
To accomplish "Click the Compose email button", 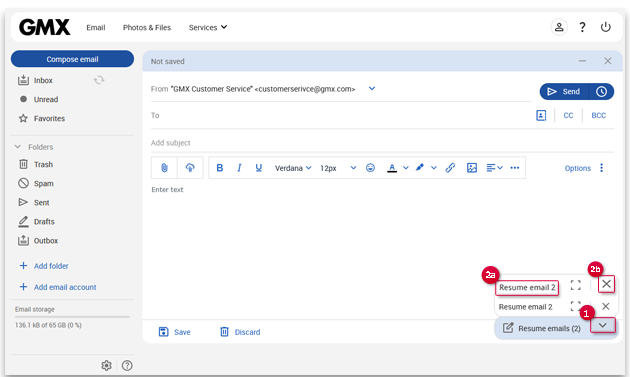I will (72, 59).
